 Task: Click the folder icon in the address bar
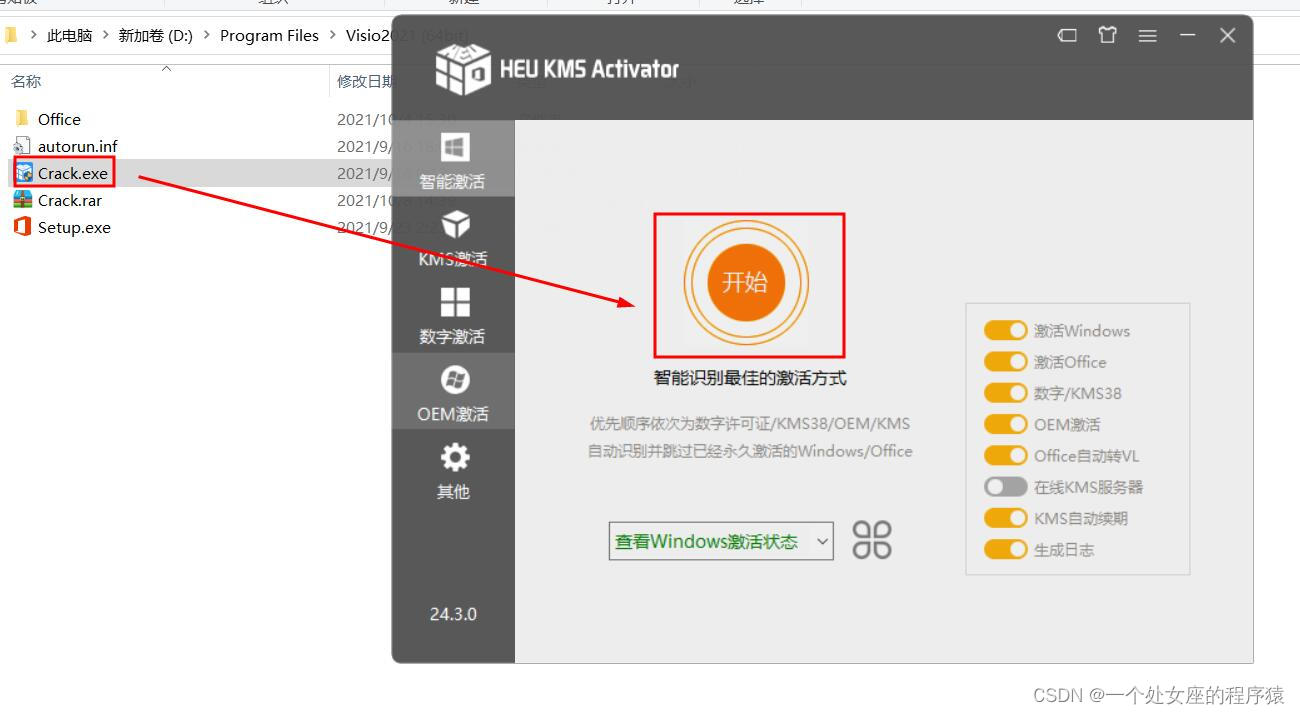coord(11,35)
